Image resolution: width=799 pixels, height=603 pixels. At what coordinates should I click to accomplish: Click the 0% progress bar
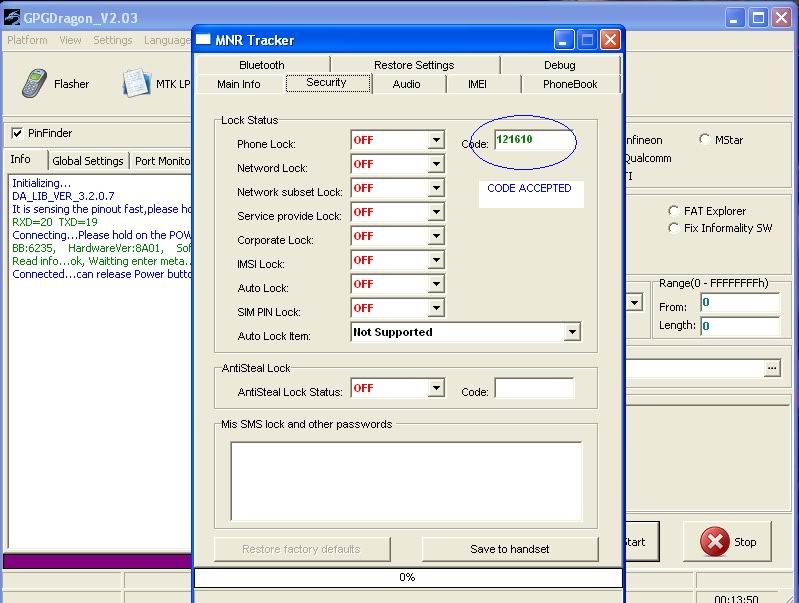tap(408, 578)
